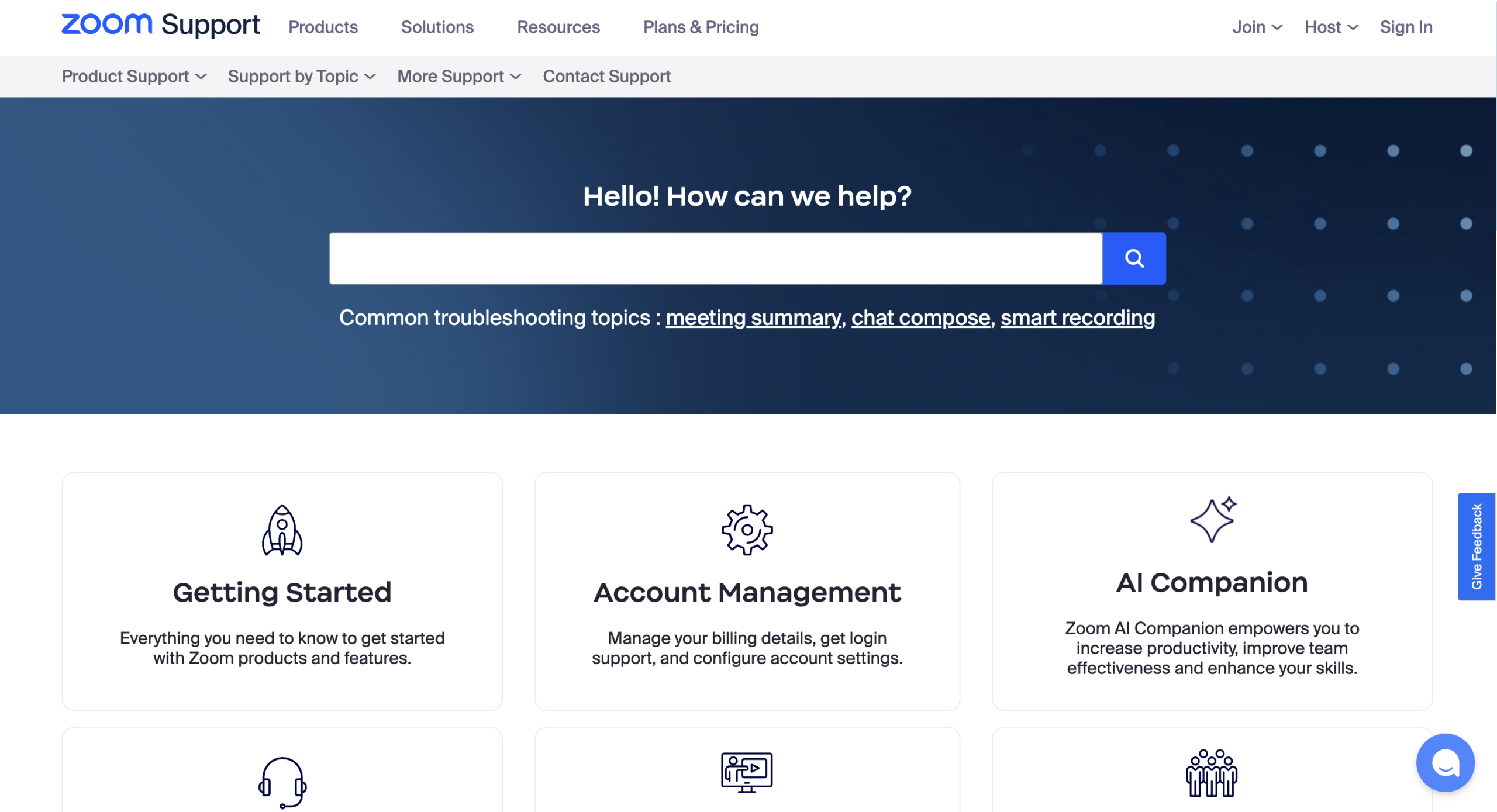The height and width of the screenshot is (812, 1497).
Task: Open the Getting Started card title
Action: tap(282, 592)
